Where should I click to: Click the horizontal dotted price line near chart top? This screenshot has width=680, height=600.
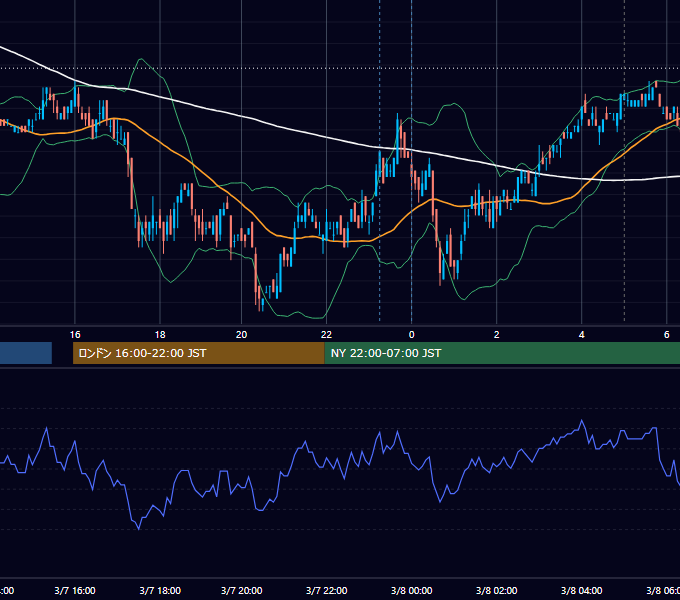point(340,68)
